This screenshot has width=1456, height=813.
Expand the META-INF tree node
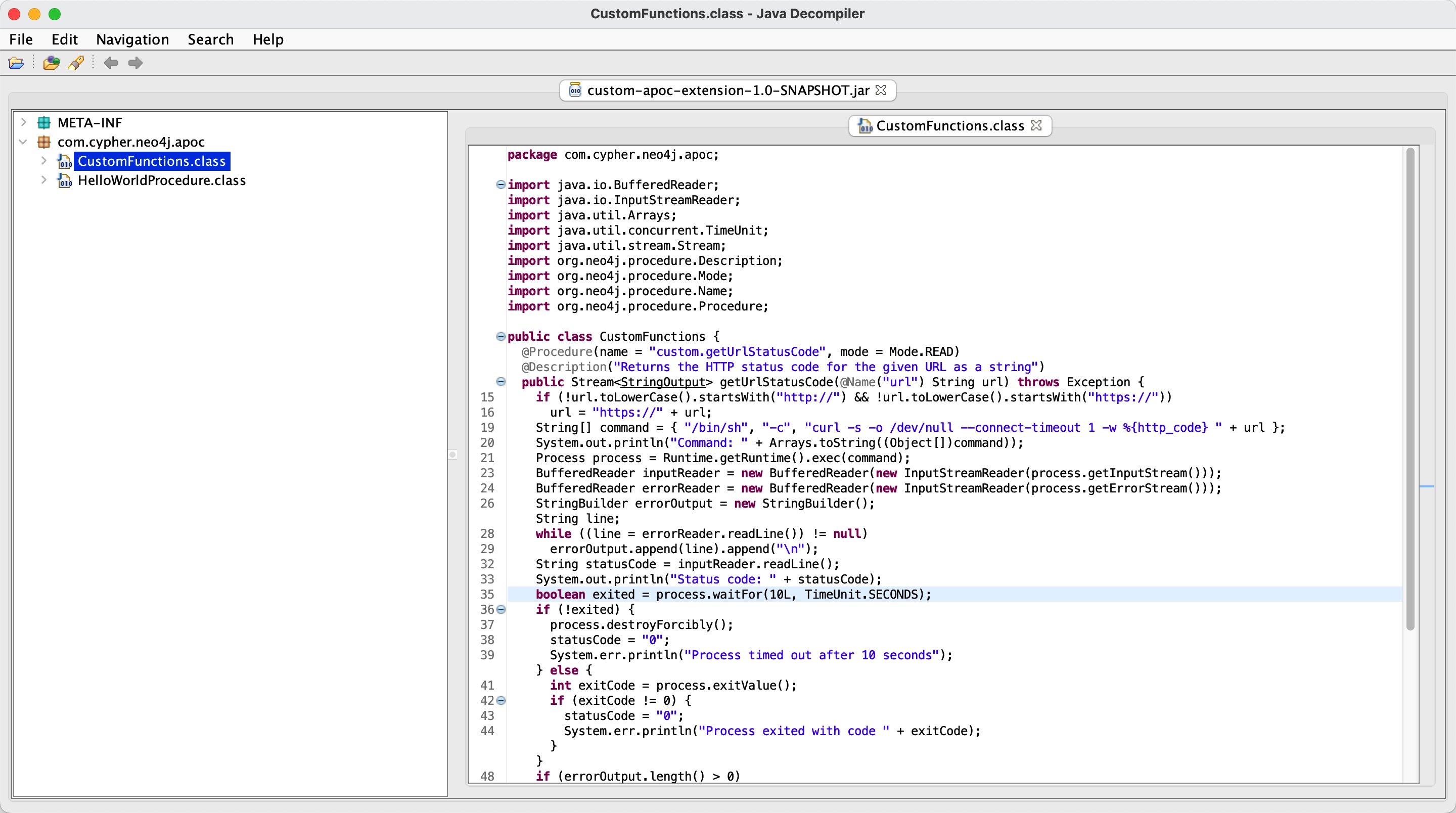point(24,122)
